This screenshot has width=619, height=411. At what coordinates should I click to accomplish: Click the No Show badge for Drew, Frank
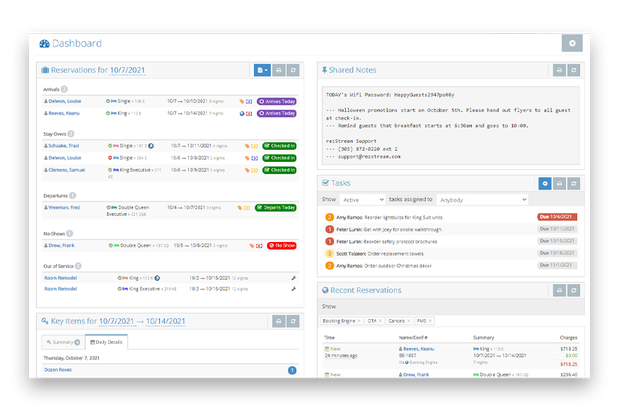click(281, 245)
